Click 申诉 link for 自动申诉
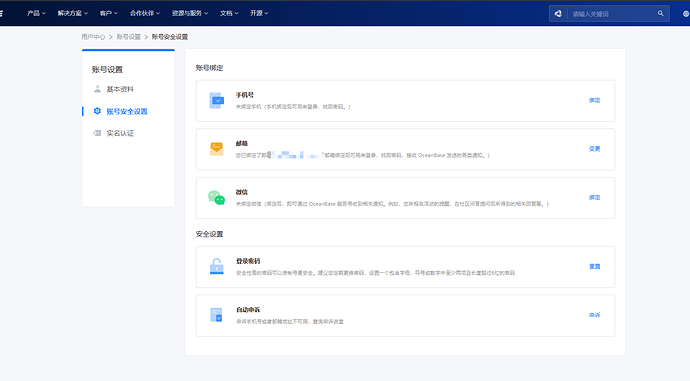This screenshot has width=690, height=381. point(595,315)
